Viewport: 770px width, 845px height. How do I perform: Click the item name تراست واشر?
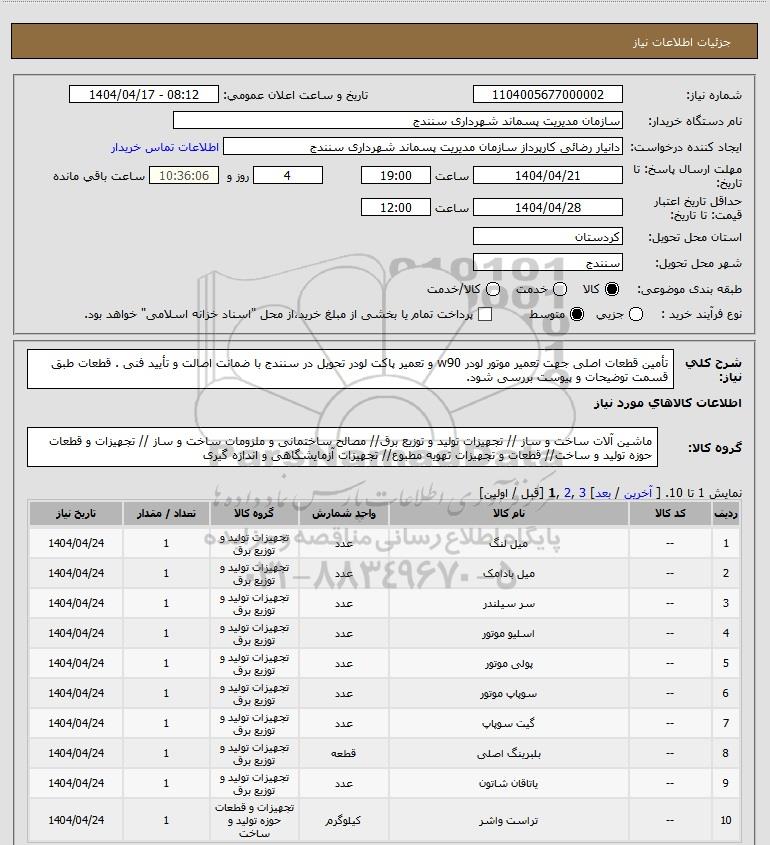click(509, 821)
